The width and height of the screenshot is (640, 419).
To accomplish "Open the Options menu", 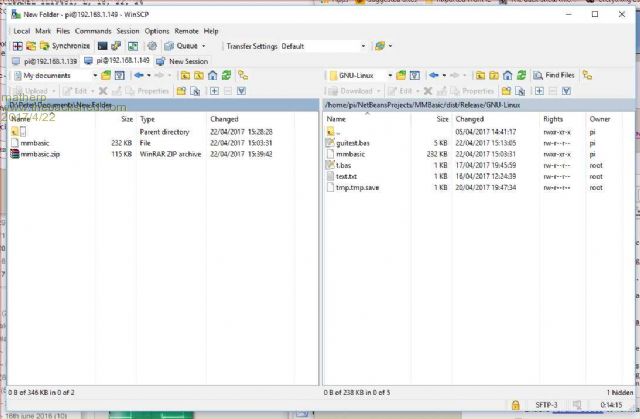I will [157, 31].
